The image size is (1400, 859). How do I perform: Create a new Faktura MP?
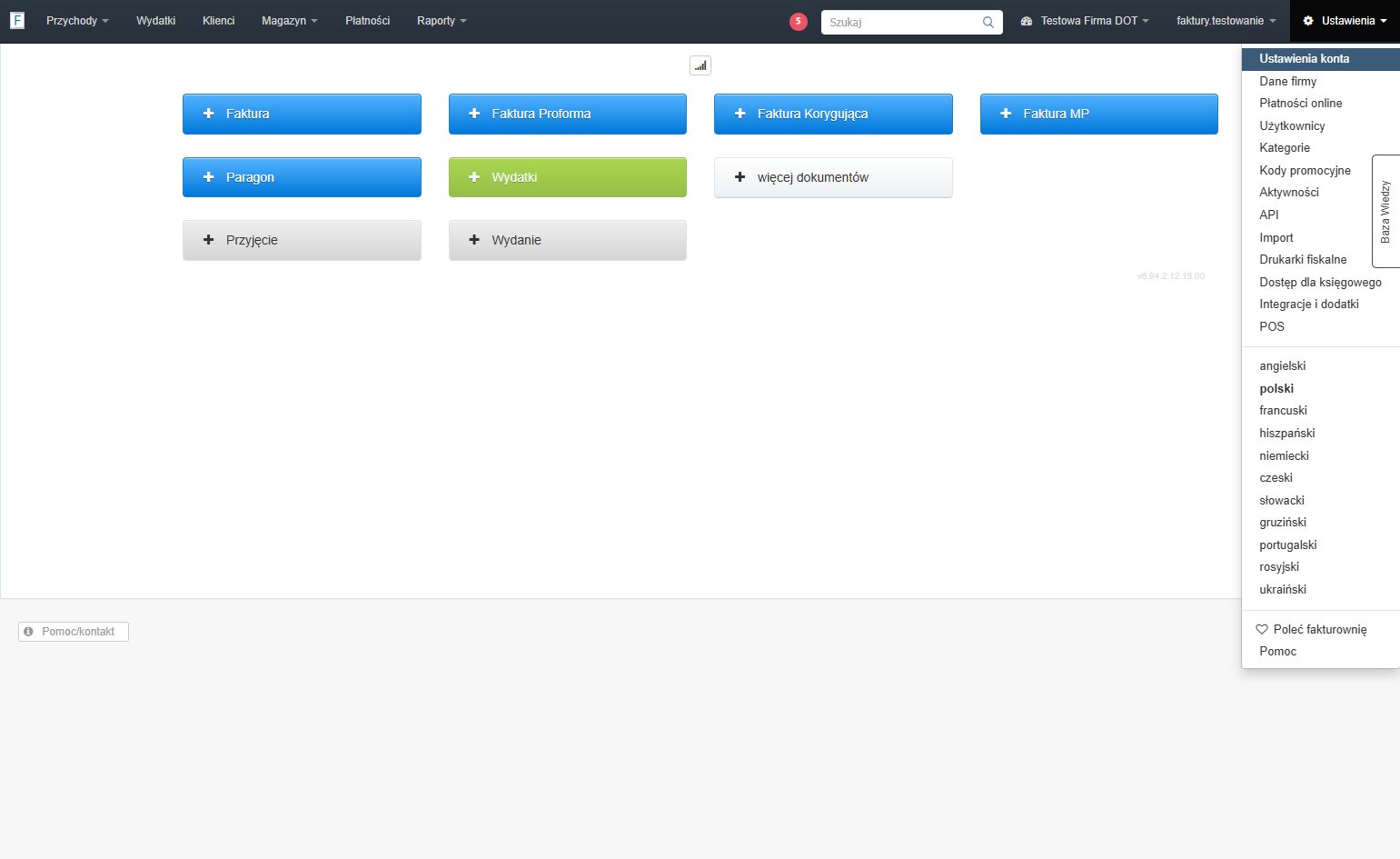(1099, 114)
